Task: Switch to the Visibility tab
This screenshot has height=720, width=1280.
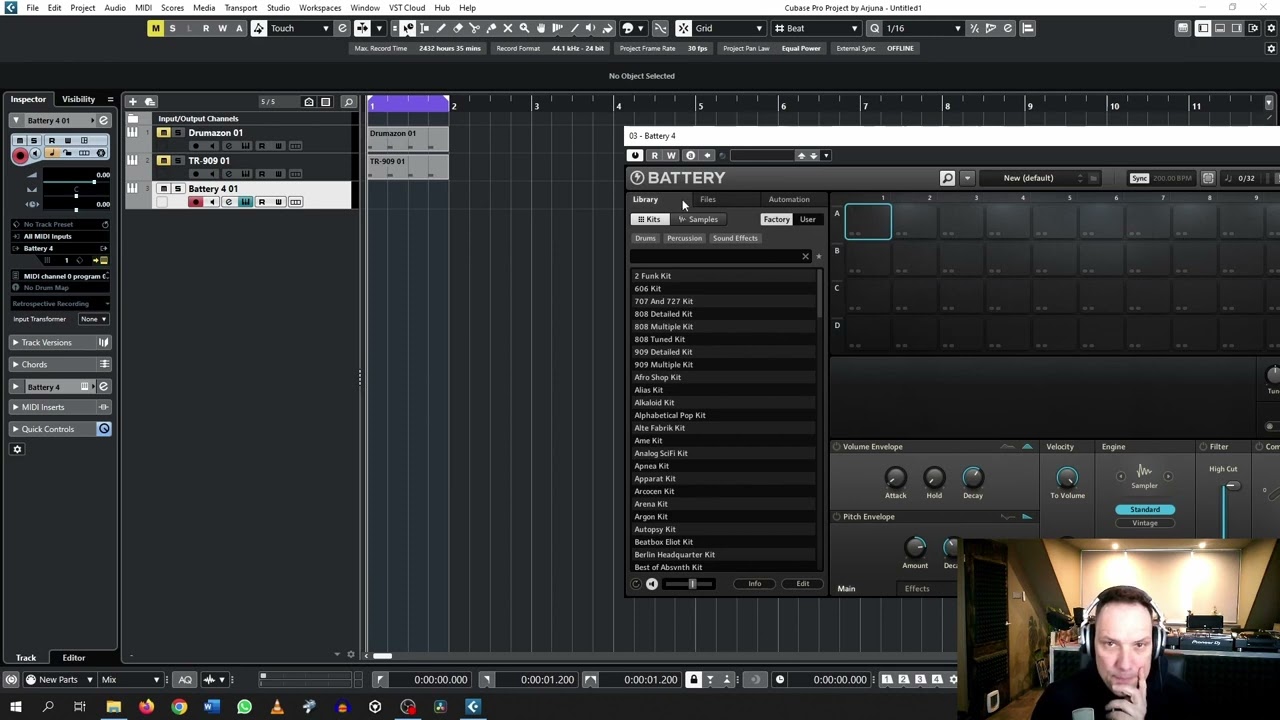Action: [x=78, y=99]
